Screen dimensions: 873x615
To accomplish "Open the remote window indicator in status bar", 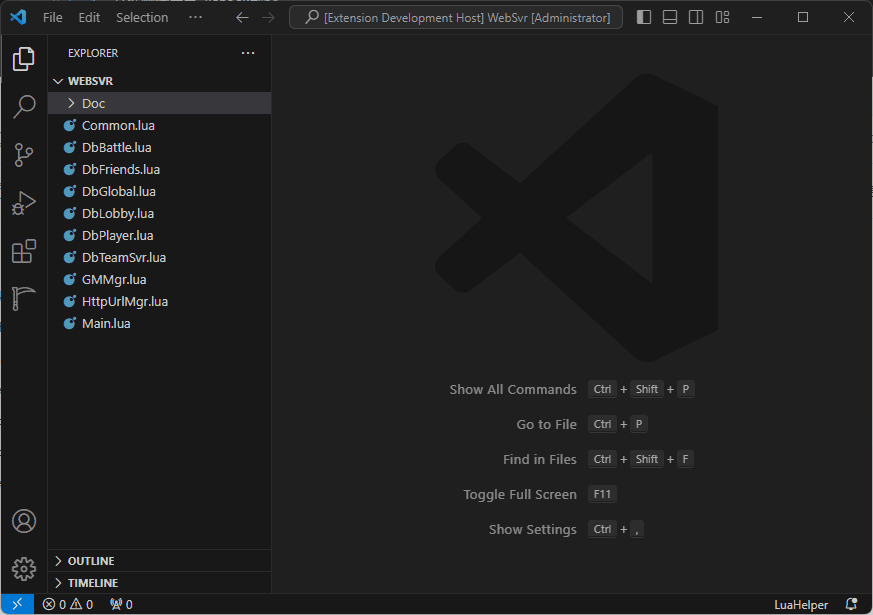I will pos(17,604).
